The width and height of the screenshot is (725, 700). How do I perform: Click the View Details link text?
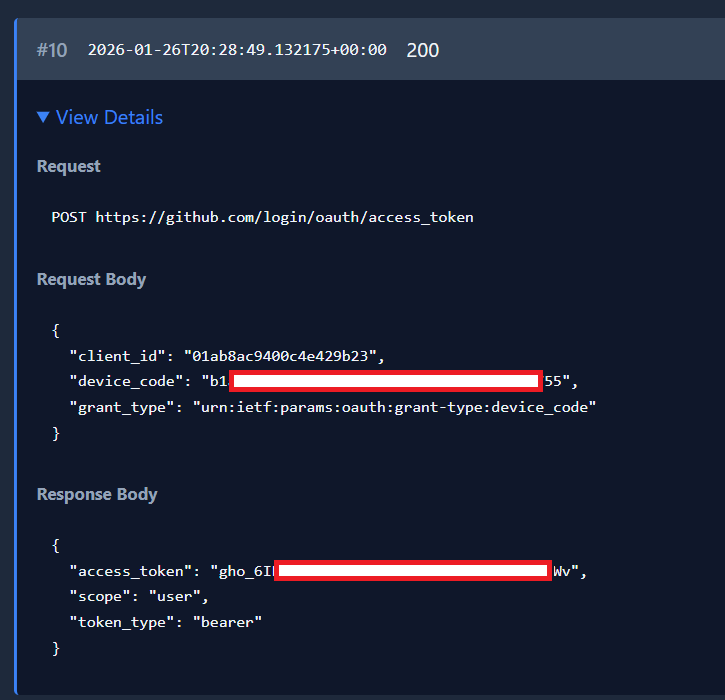pos(109,118)
